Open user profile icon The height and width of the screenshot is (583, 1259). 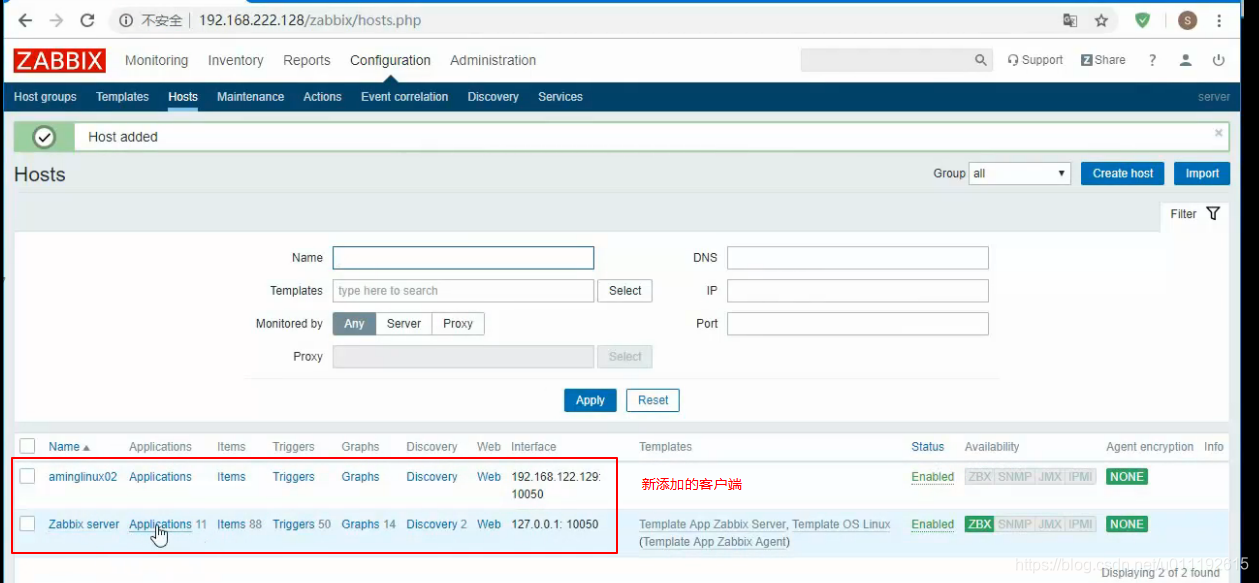point(1185,60)
